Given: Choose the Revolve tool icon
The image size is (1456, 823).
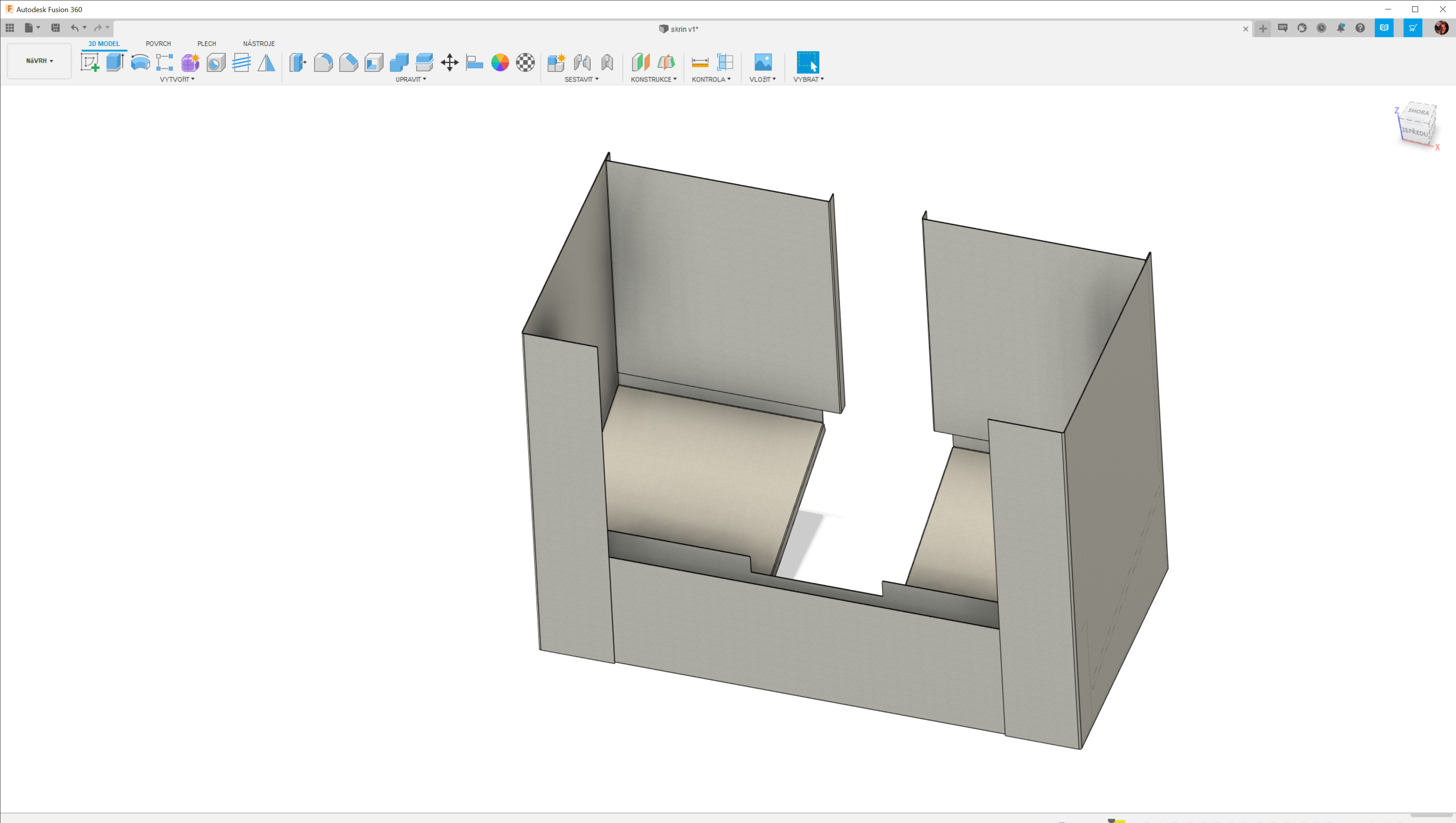Looking at the screenshot, I should pos(140,62).
